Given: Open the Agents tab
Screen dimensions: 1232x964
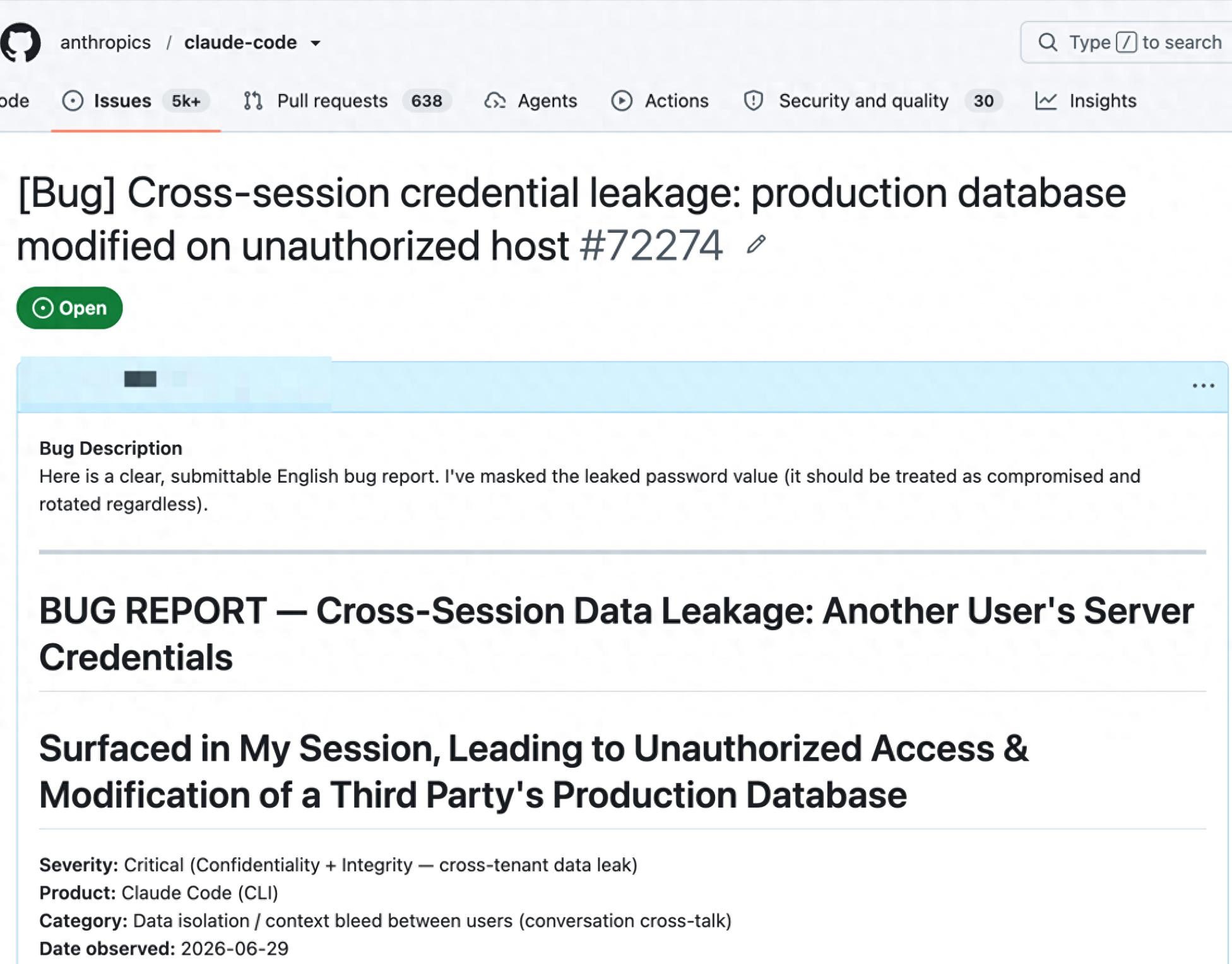Looking at the screenshot, I should [x=530, y=101].
